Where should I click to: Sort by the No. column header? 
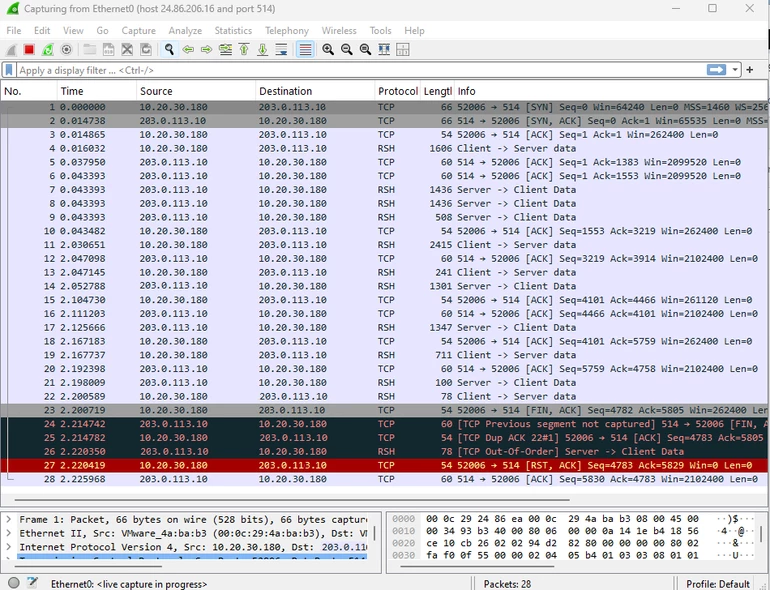coord(29,91)
